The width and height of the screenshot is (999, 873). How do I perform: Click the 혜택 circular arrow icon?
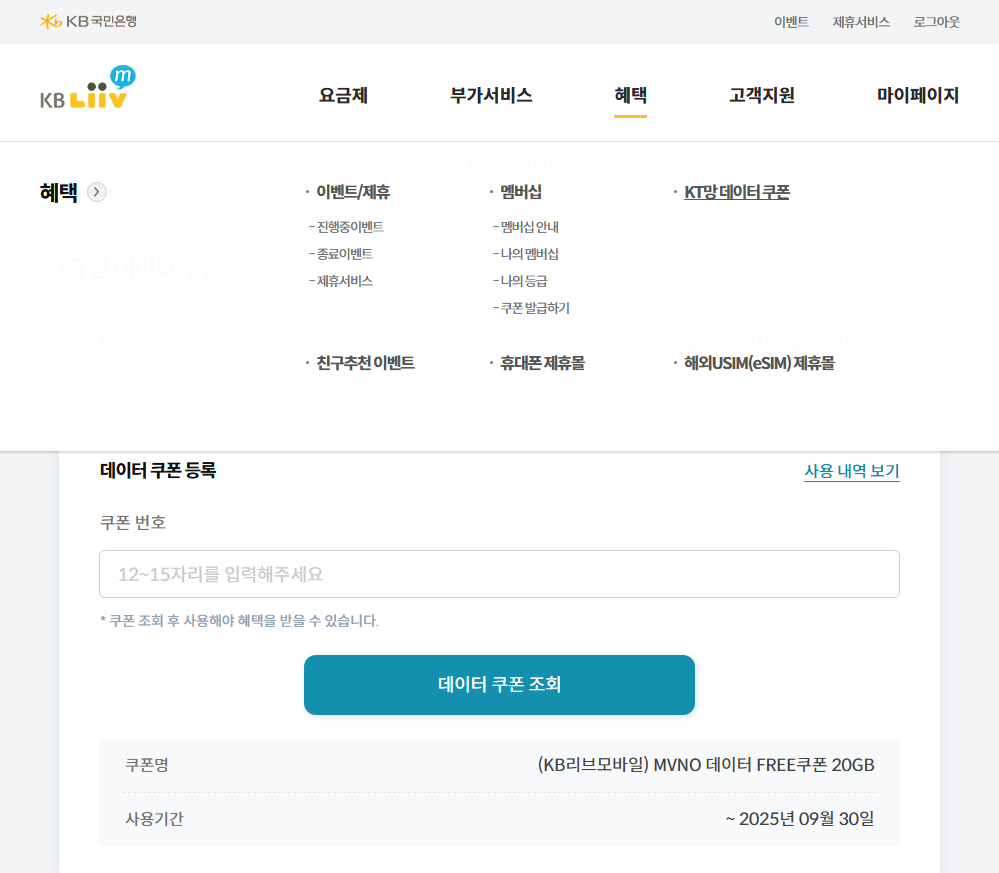[97, 192]
